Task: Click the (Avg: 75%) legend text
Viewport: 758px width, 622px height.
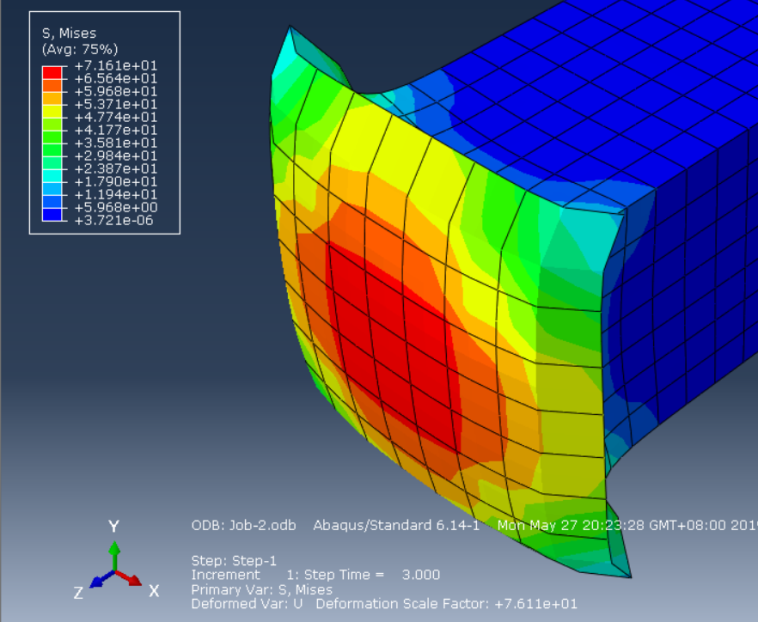Action: pyautogui.click(x=80, y=49)
